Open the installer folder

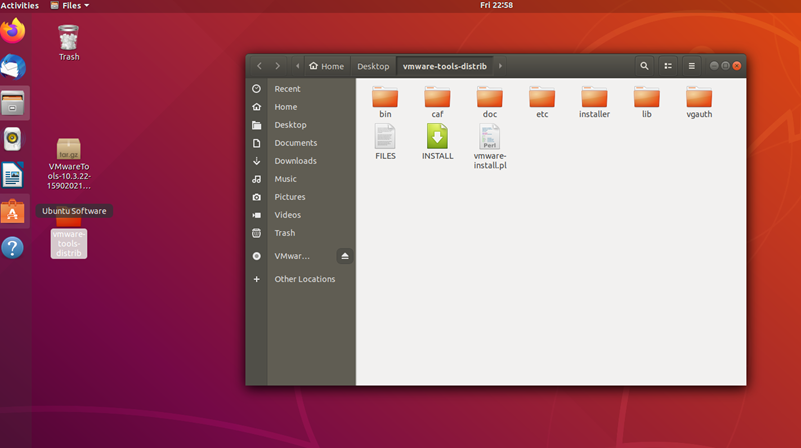point(594,102)
